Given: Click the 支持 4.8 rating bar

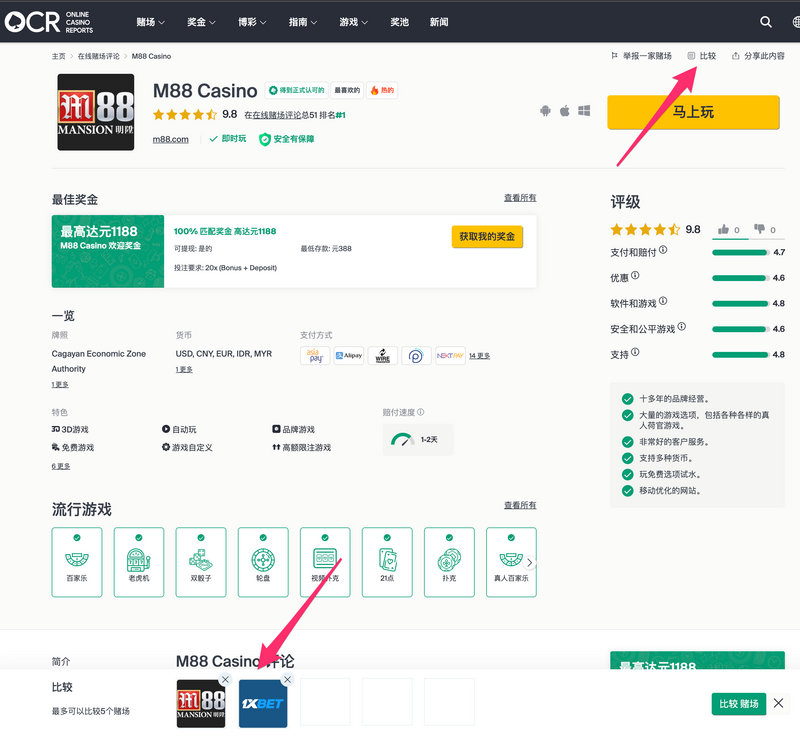Looking at the screenshot, I should 740,354.
